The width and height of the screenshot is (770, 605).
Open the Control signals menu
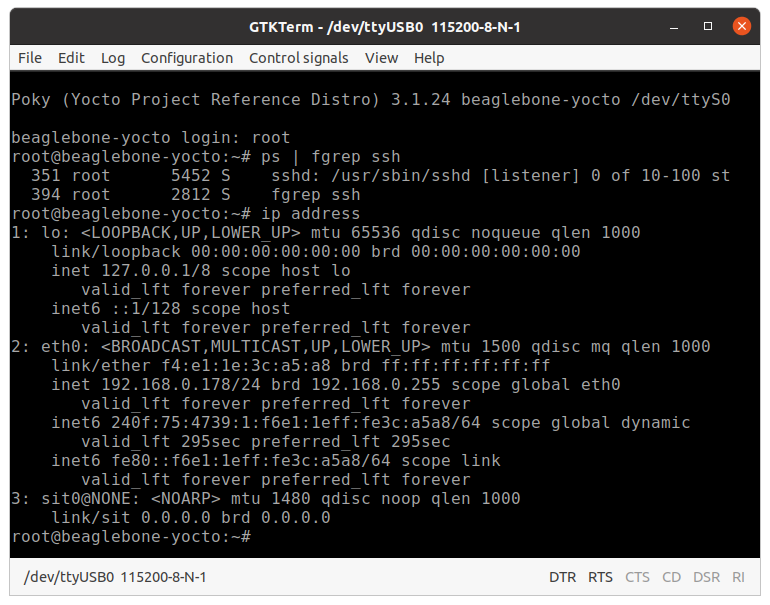[299, 58]
